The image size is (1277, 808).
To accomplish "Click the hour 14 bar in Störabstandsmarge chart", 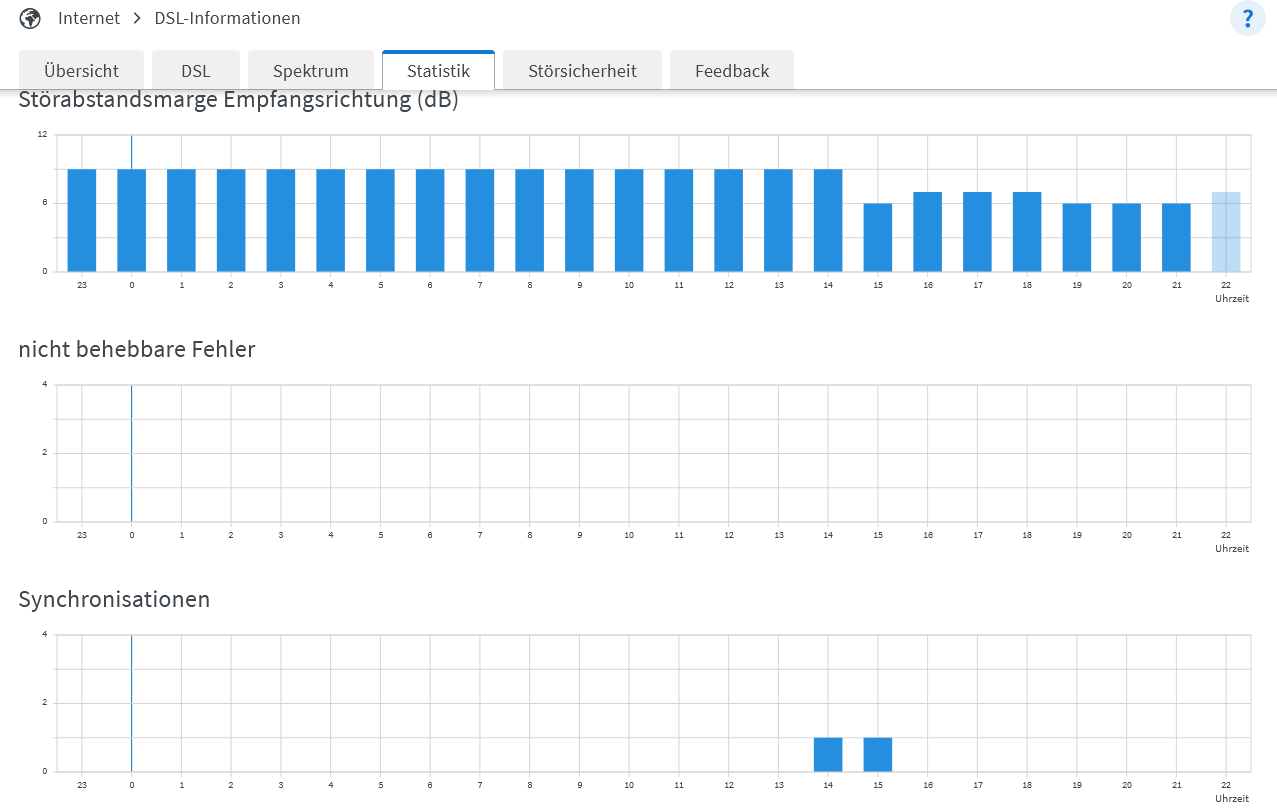I will coord(828,220).
